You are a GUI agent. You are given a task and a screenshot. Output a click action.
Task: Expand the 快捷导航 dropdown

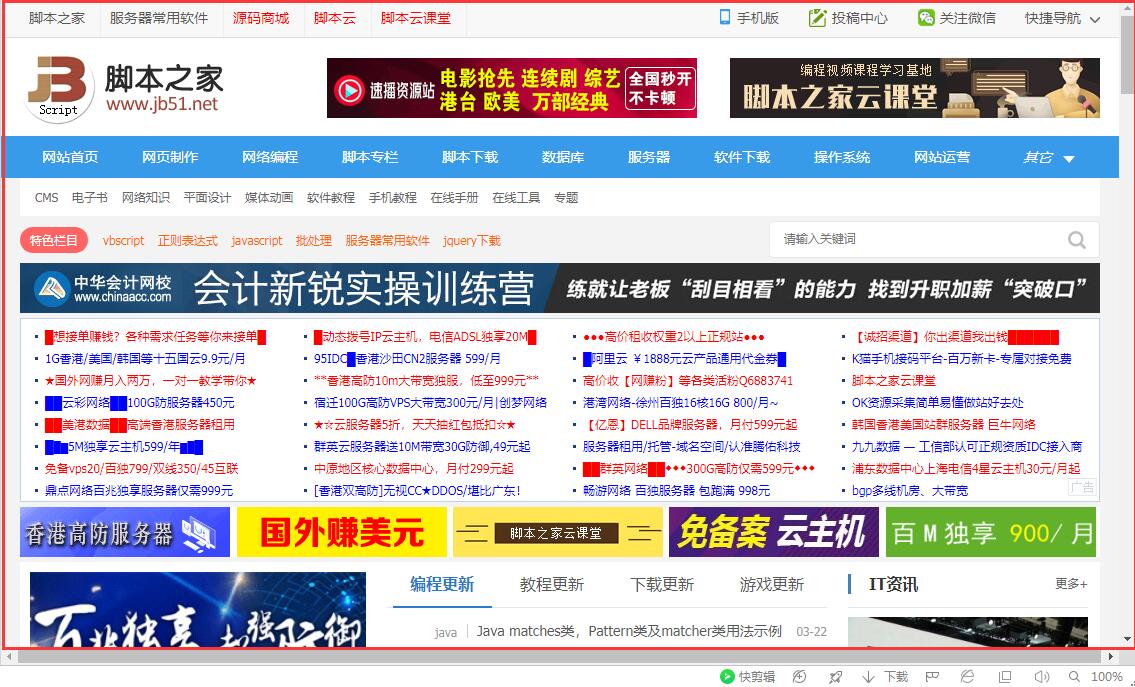(1063, 18)
